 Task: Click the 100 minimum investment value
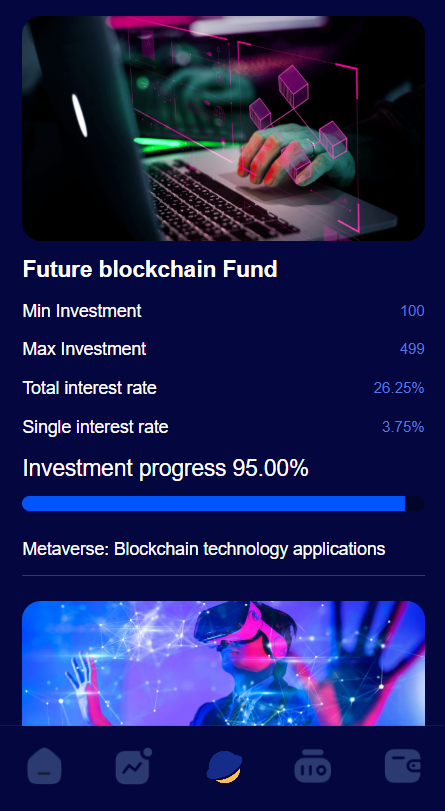[412, 311]
